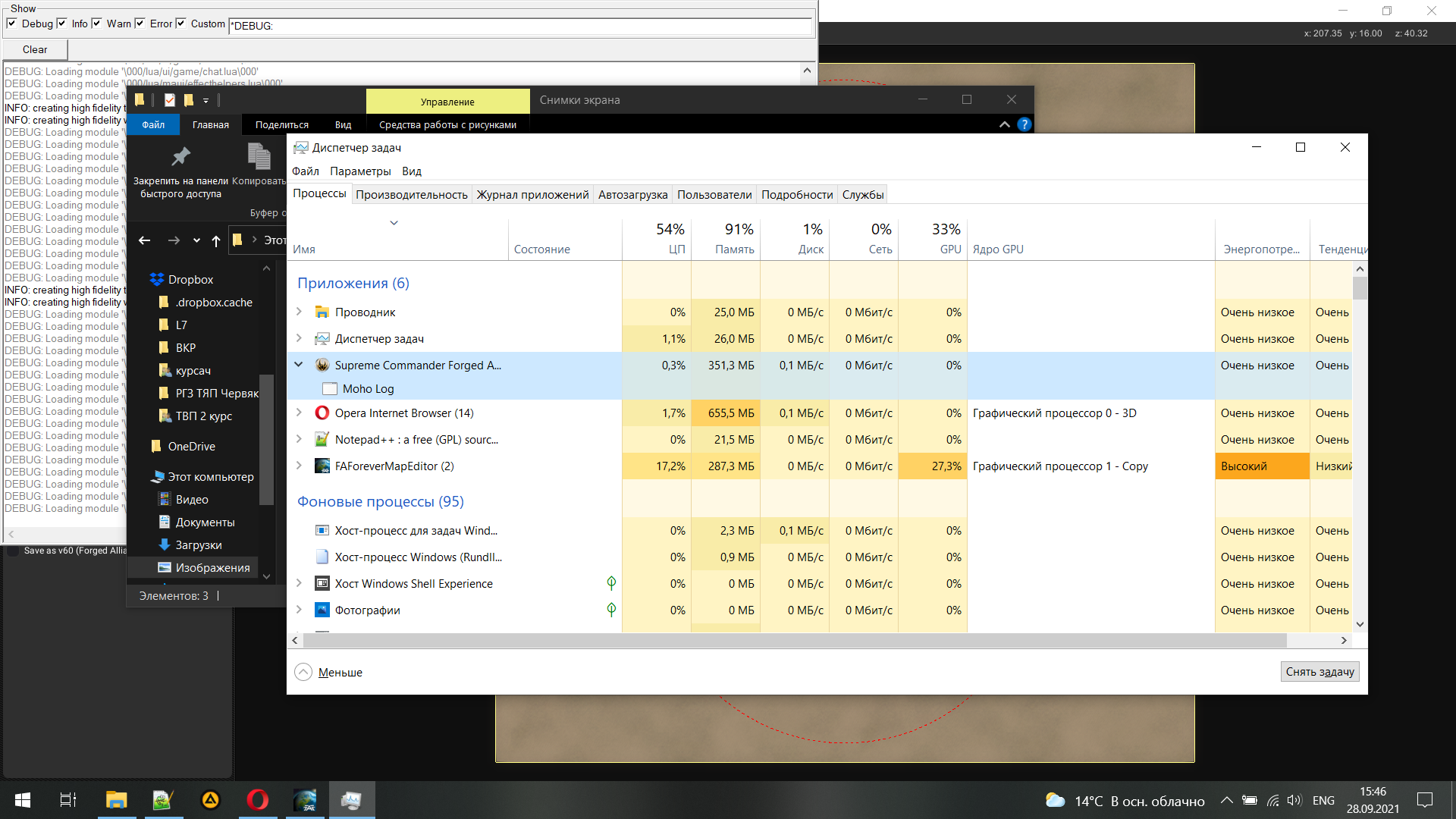Open Поделиться ribbon tab in Explorer
This screenshot has height=819, width=1456.
pyautogui.click(x=282, y=124)
